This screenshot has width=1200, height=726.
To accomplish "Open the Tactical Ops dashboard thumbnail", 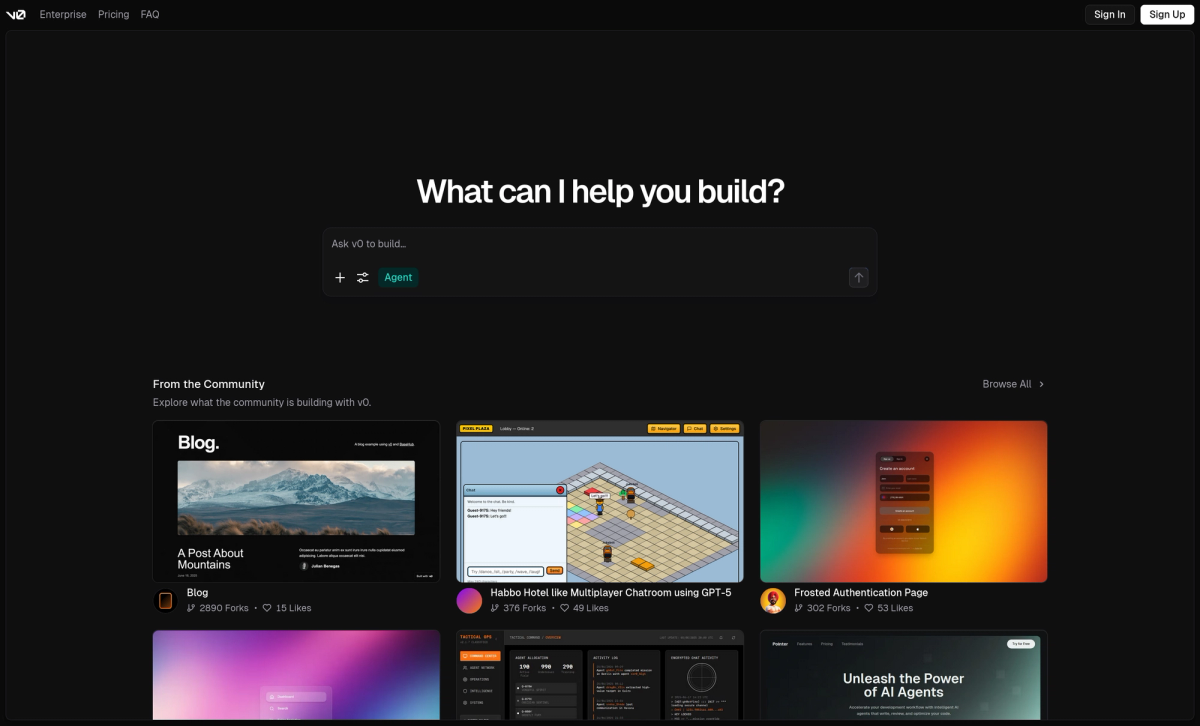I will (600, 675).
